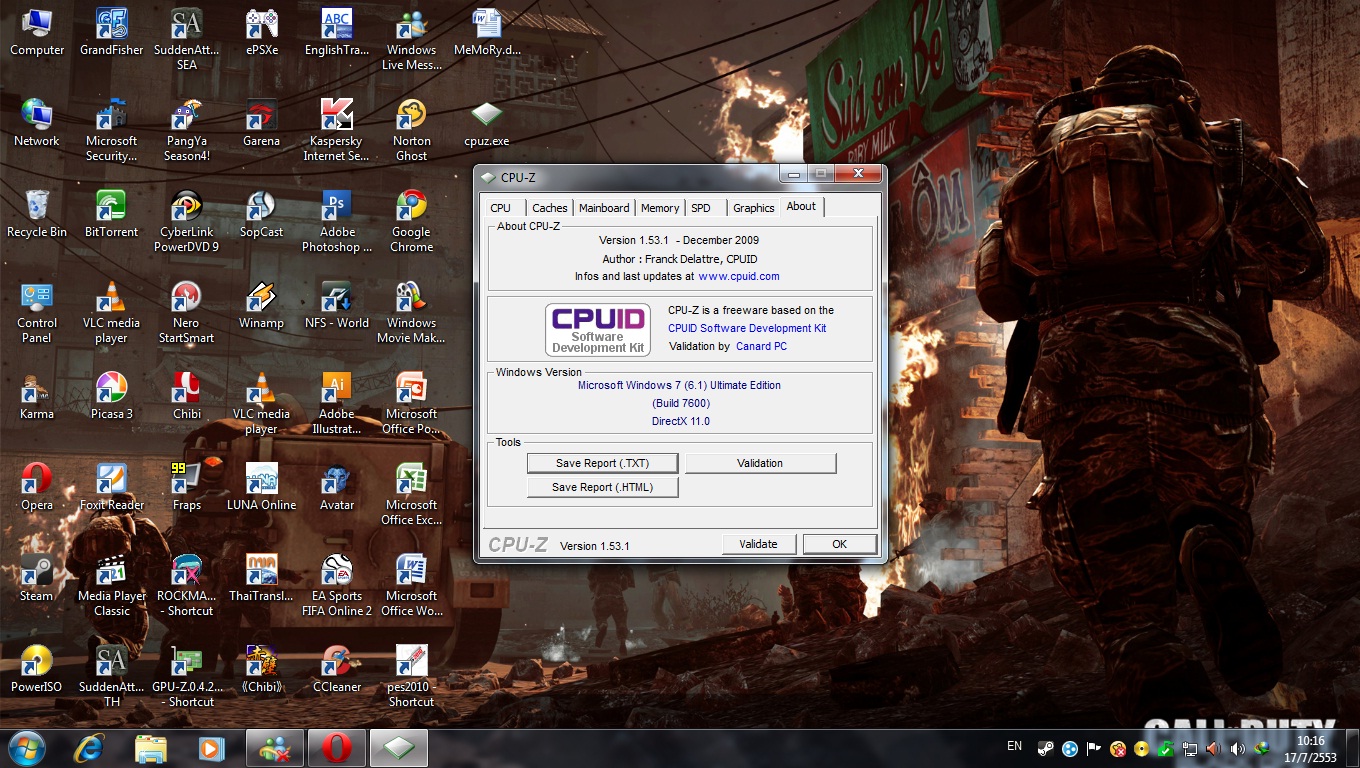
Task: Open the Mainboard tab in CPU-Z
Action: (x=605, y=208)
